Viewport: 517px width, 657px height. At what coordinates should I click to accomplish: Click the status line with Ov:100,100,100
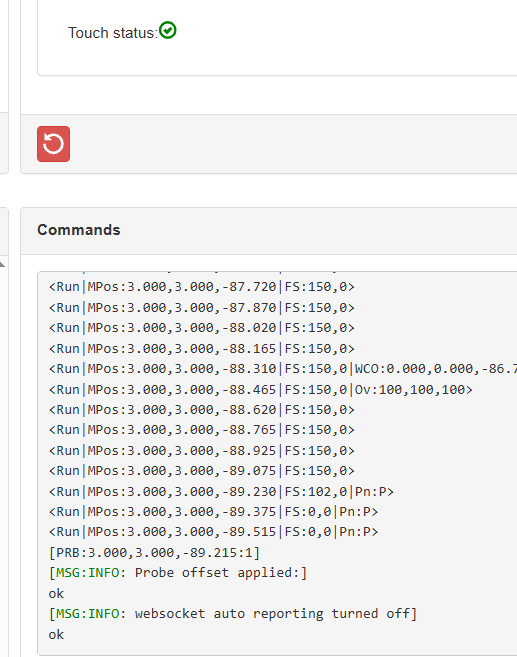coord(261,390)
